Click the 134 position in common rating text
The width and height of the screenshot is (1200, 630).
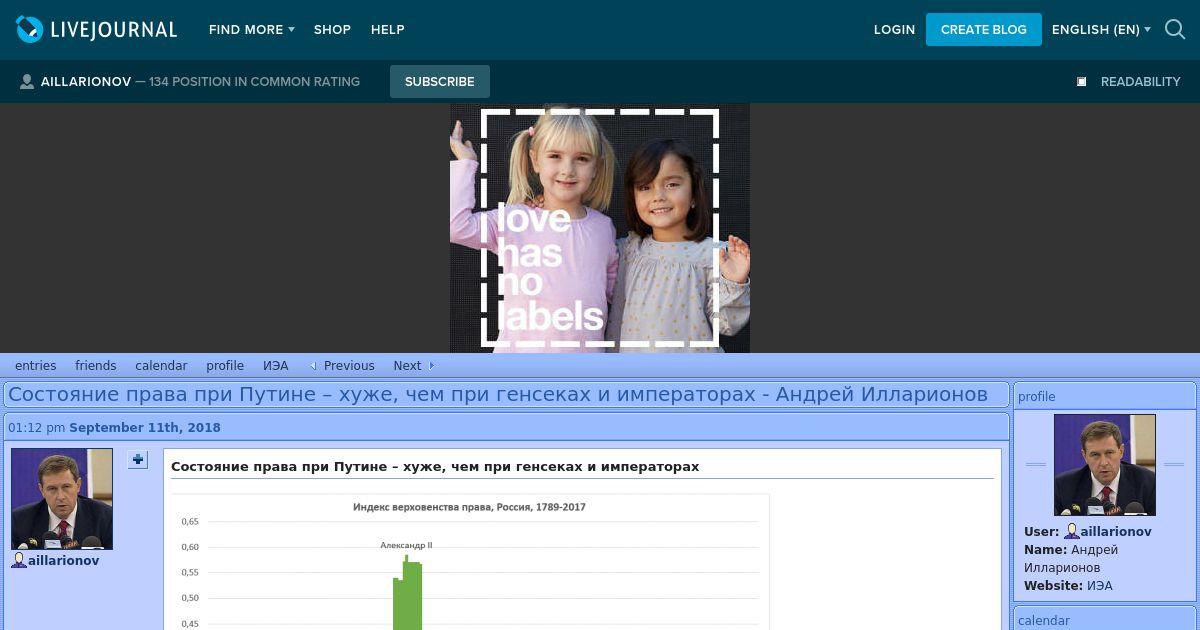point(254,82)
